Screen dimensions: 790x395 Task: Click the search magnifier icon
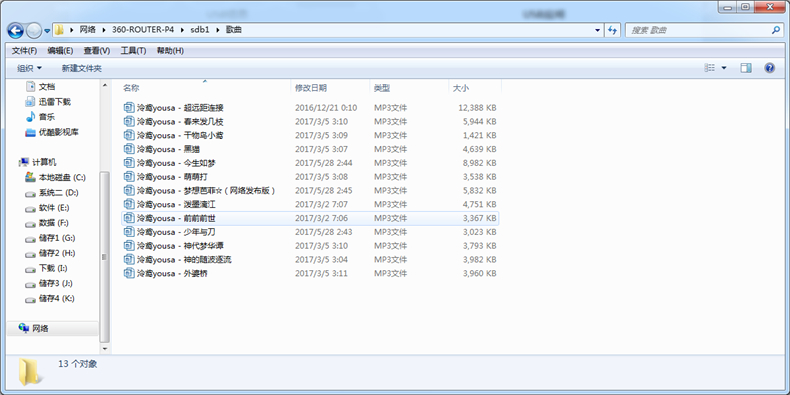click(775, 30)
